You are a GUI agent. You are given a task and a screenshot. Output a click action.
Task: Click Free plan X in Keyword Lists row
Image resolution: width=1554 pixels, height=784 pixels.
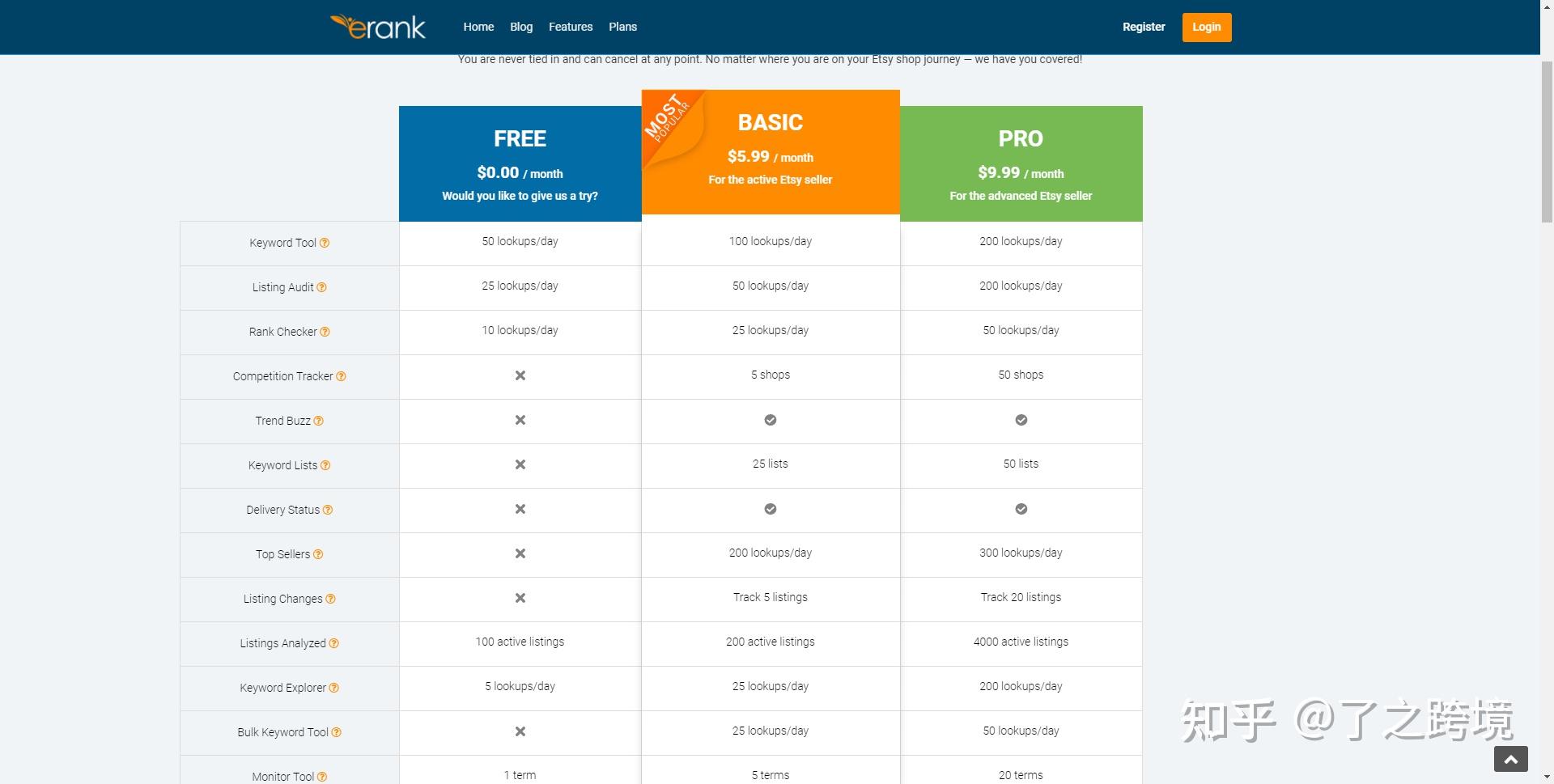520,464
